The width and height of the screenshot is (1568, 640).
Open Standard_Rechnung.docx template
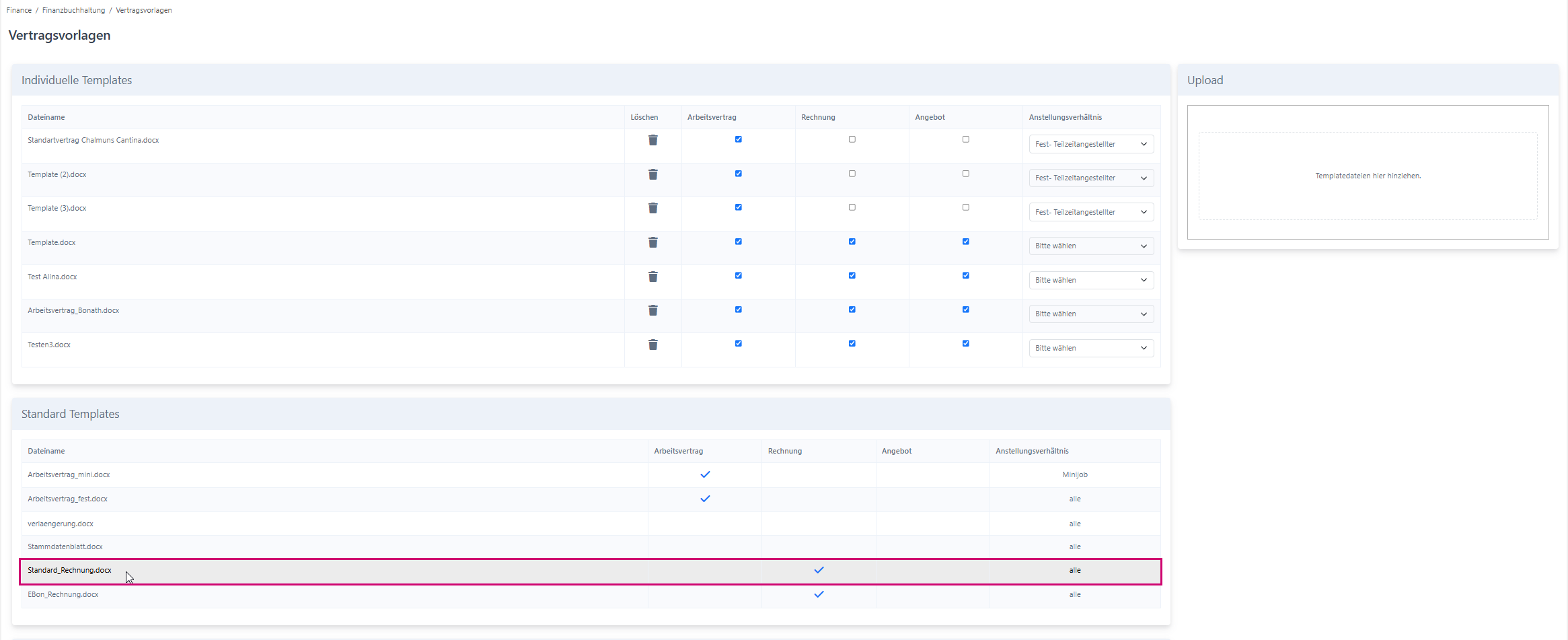pos(69,570)
